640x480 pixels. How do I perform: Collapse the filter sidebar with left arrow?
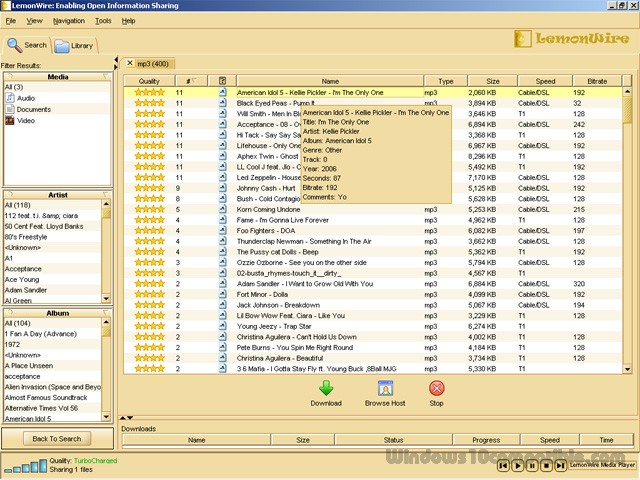pos(116,60)
